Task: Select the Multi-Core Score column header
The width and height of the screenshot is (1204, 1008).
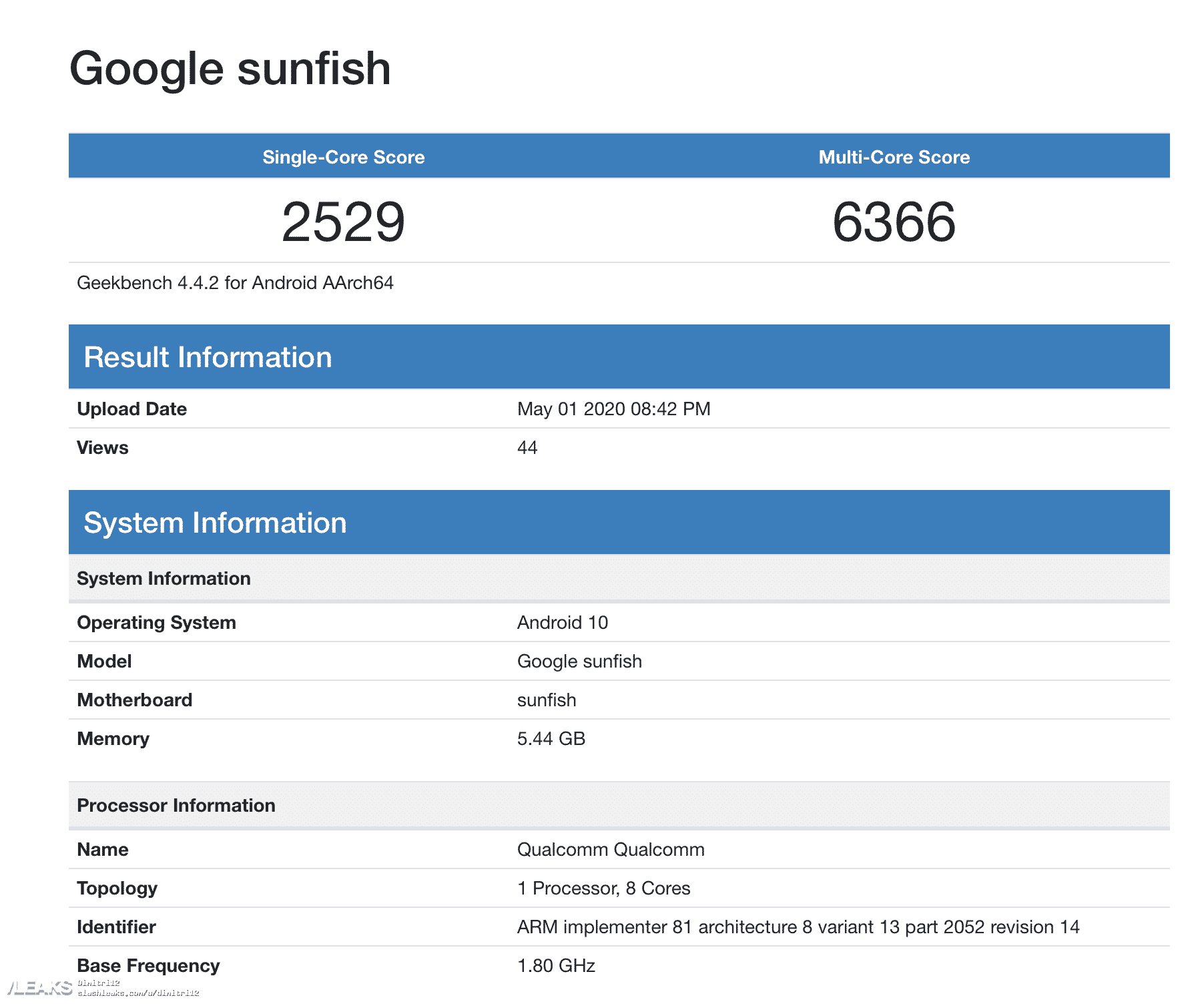Action: click(894, 157)
